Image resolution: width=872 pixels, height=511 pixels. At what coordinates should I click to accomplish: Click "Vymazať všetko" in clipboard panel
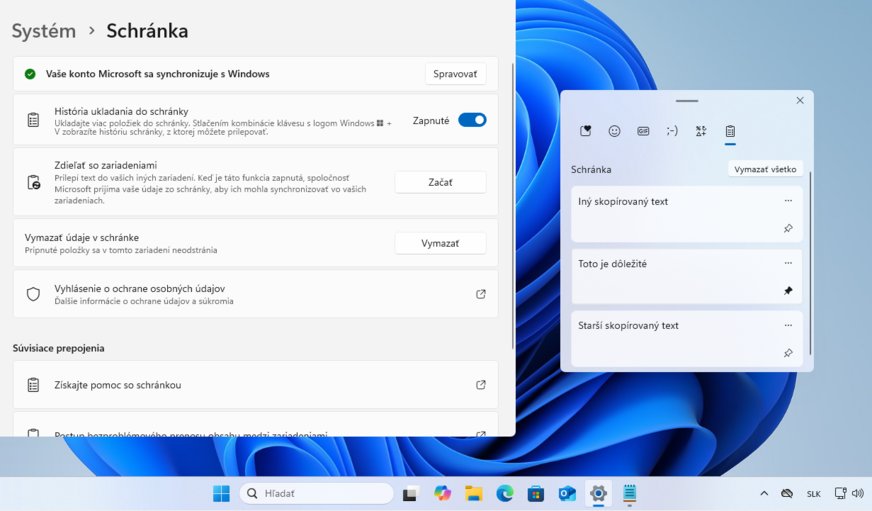click(x=765, y=169)
